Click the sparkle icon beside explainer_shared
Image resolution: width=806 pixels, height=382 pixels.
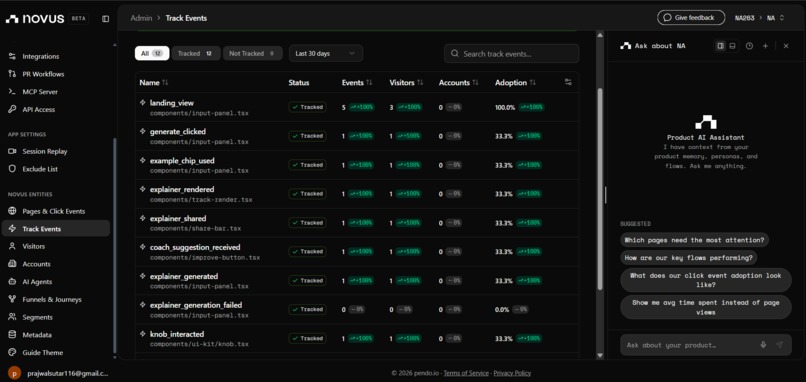pyautogui.click(x=143, y=218)
